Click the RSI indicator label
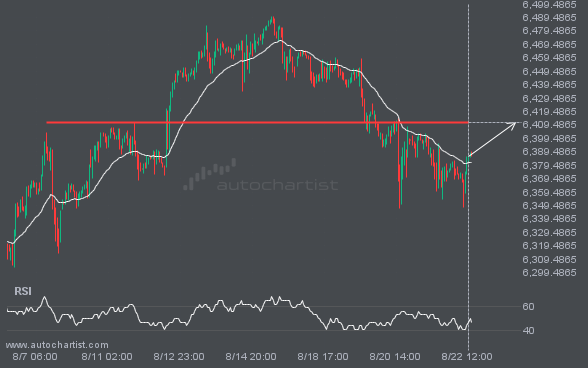 (23, 291)
